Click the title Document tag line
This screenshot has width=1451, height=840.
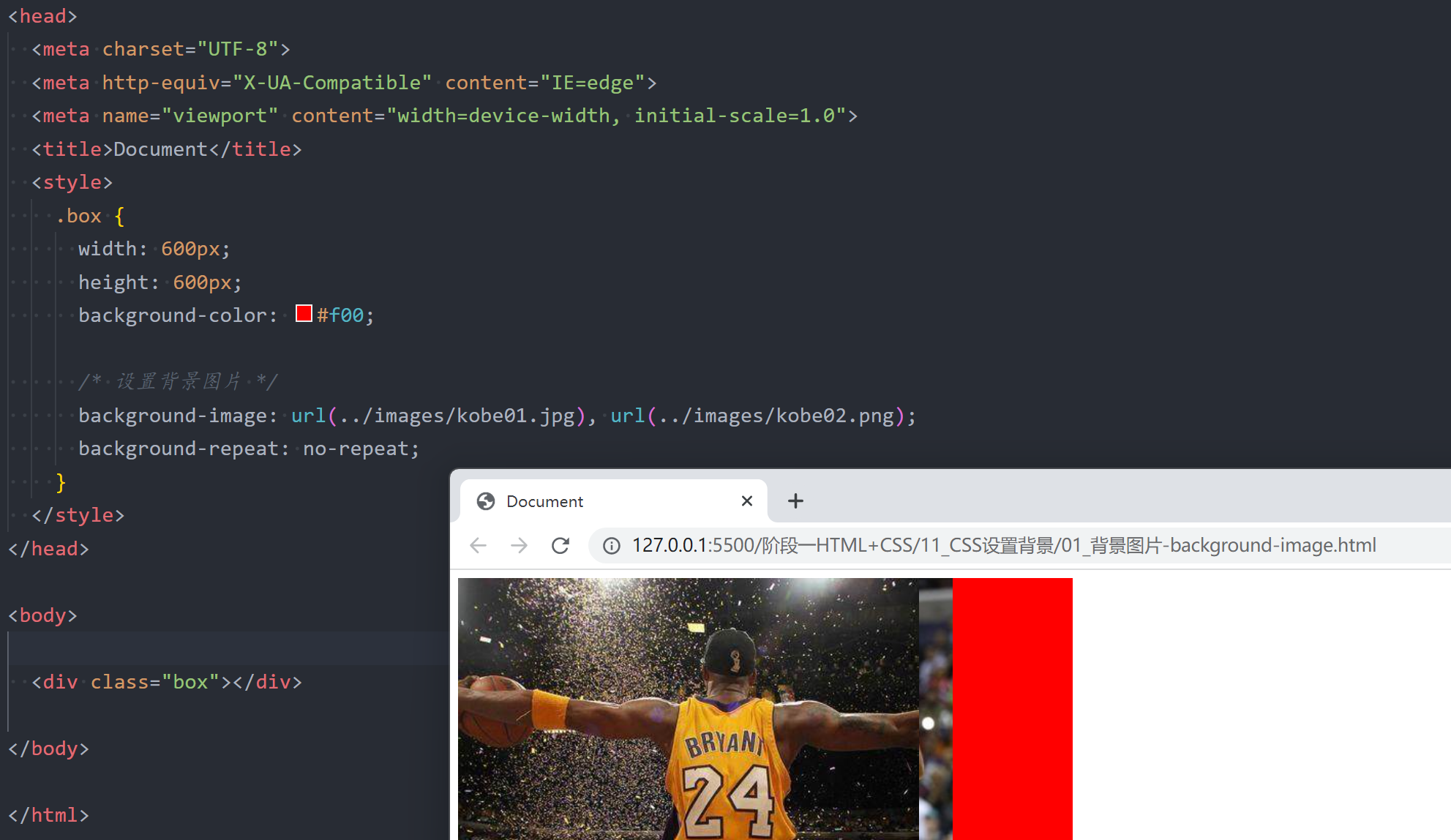167,149
